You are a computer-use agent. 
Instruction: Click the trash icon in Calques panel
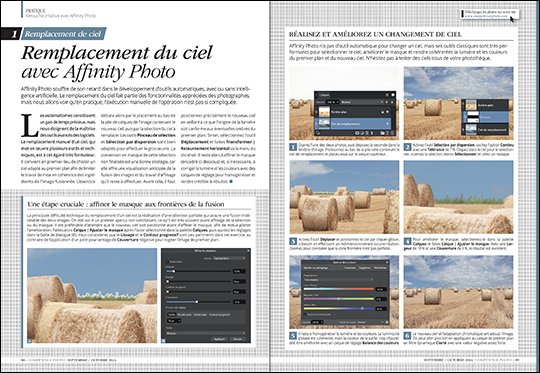click(x=392, y=133)
